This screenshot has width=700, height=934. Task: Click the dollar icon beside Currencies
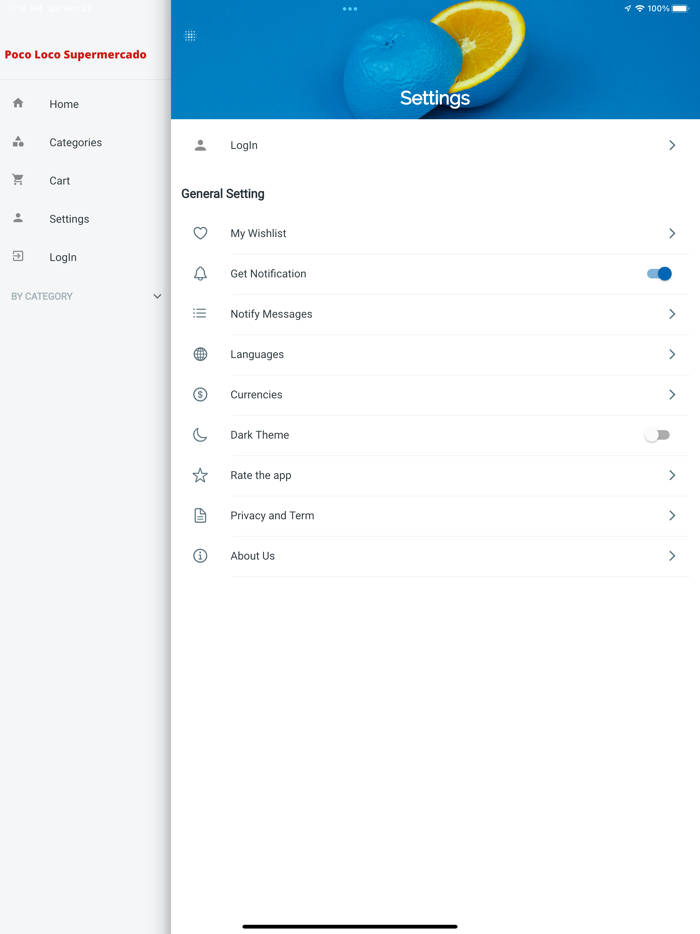click(x=200, y=395)
